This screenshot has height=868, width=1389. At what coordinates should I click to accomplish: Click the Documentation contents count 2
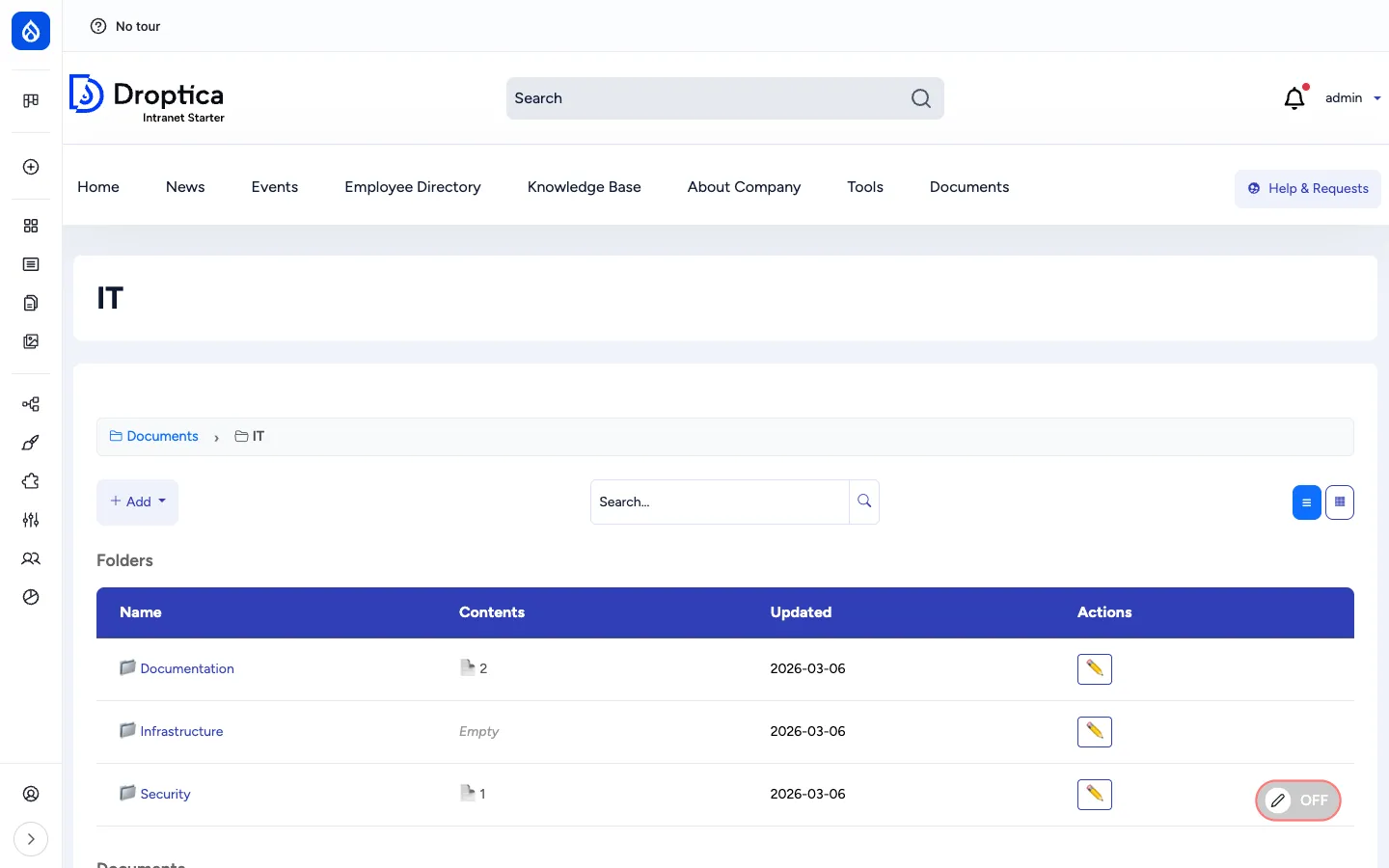[474, 668]
